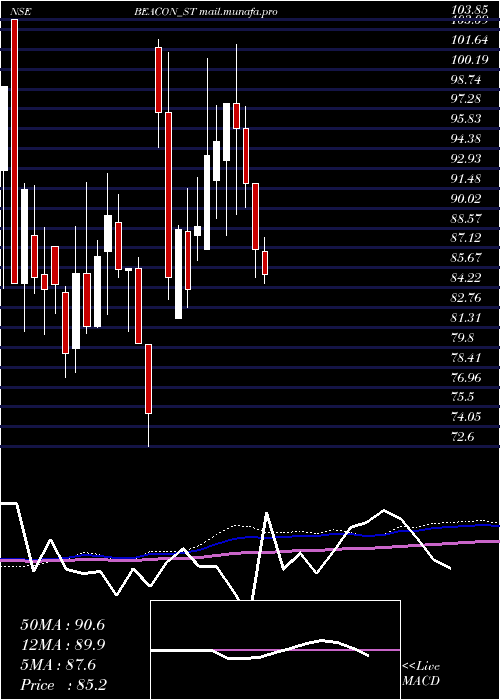Select the 76.96 price axis label
Image resolution: width=500 pixels, height=700 pixels.
pyautogui.click(x=467, y=377)
